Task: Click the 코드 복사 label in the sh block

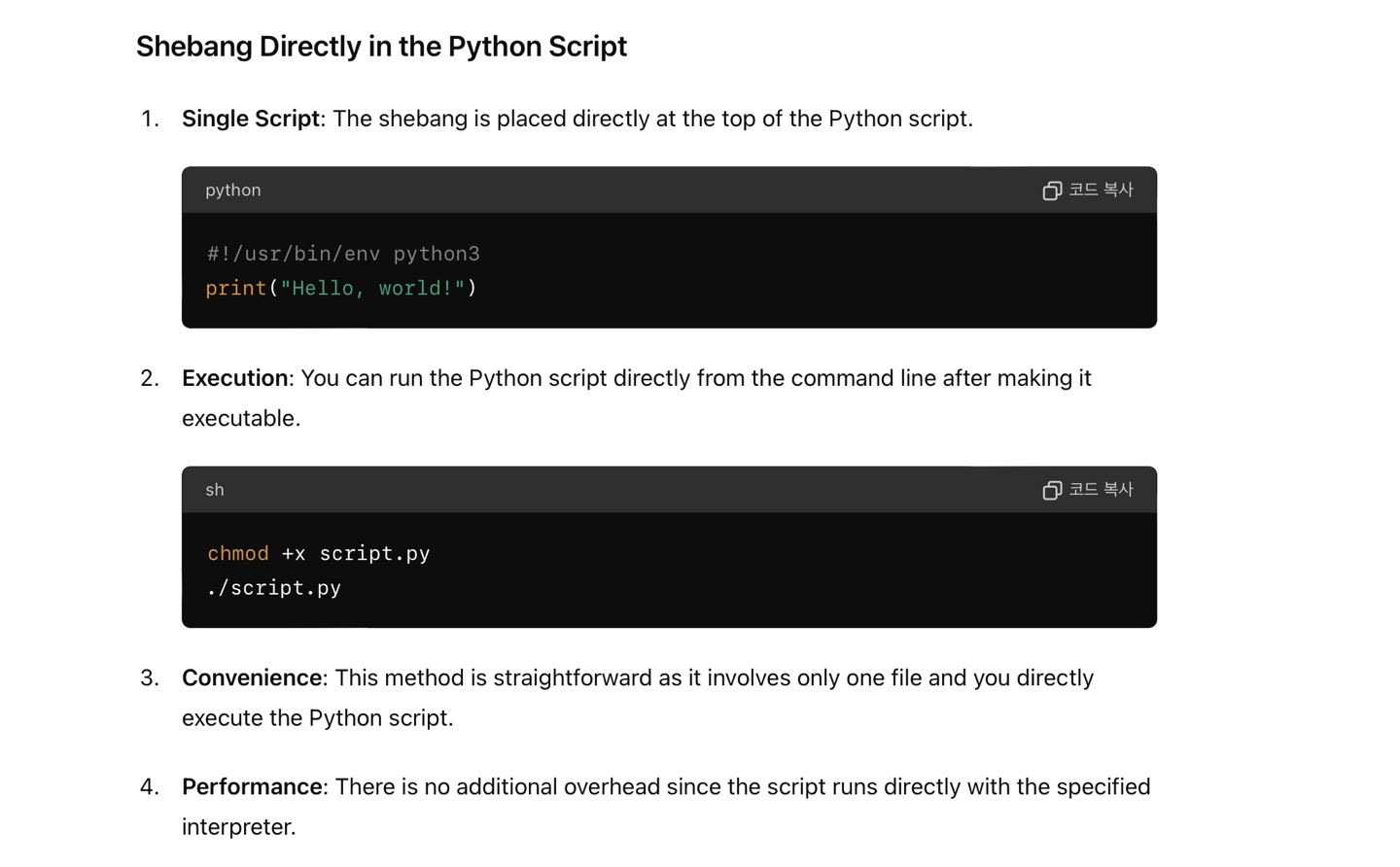Action: [x=1101, y=489]
